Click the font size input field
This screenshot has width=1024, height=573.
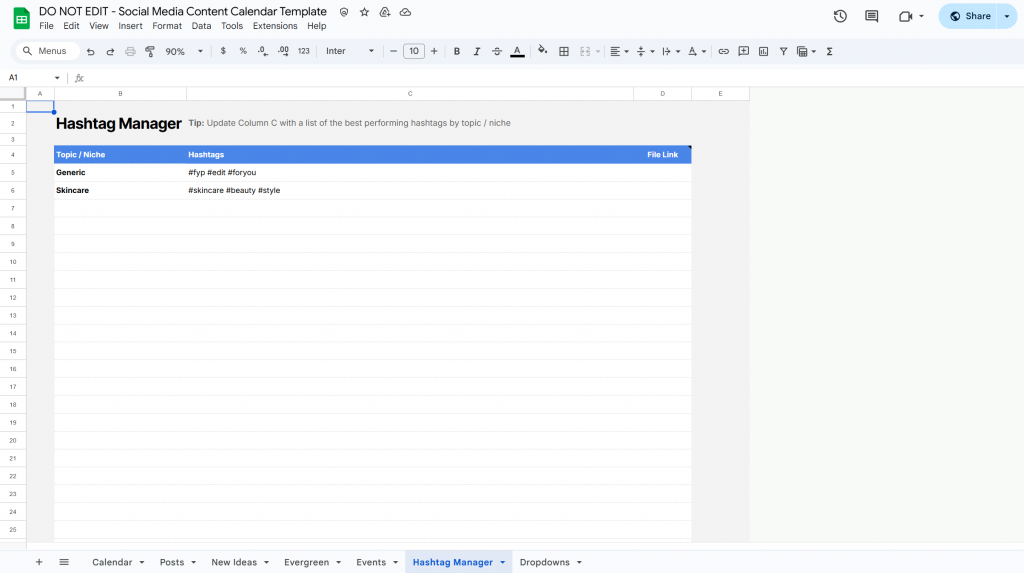(414, 51)
